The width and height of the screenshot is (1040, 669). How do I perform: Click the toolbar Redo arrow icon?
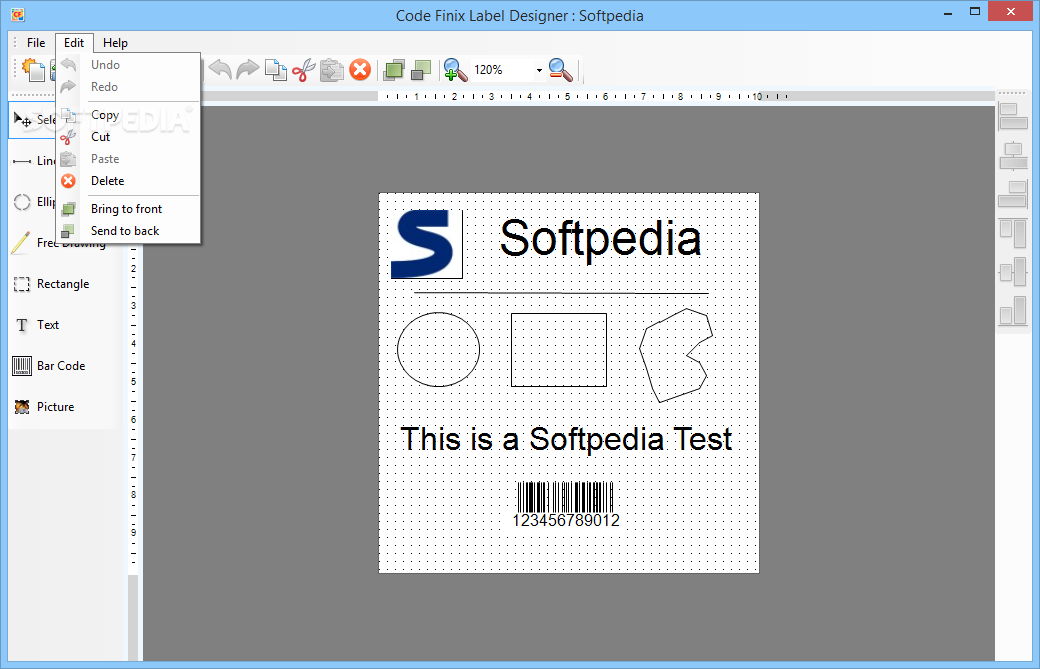pyautogui.click(x=247, y=70)
